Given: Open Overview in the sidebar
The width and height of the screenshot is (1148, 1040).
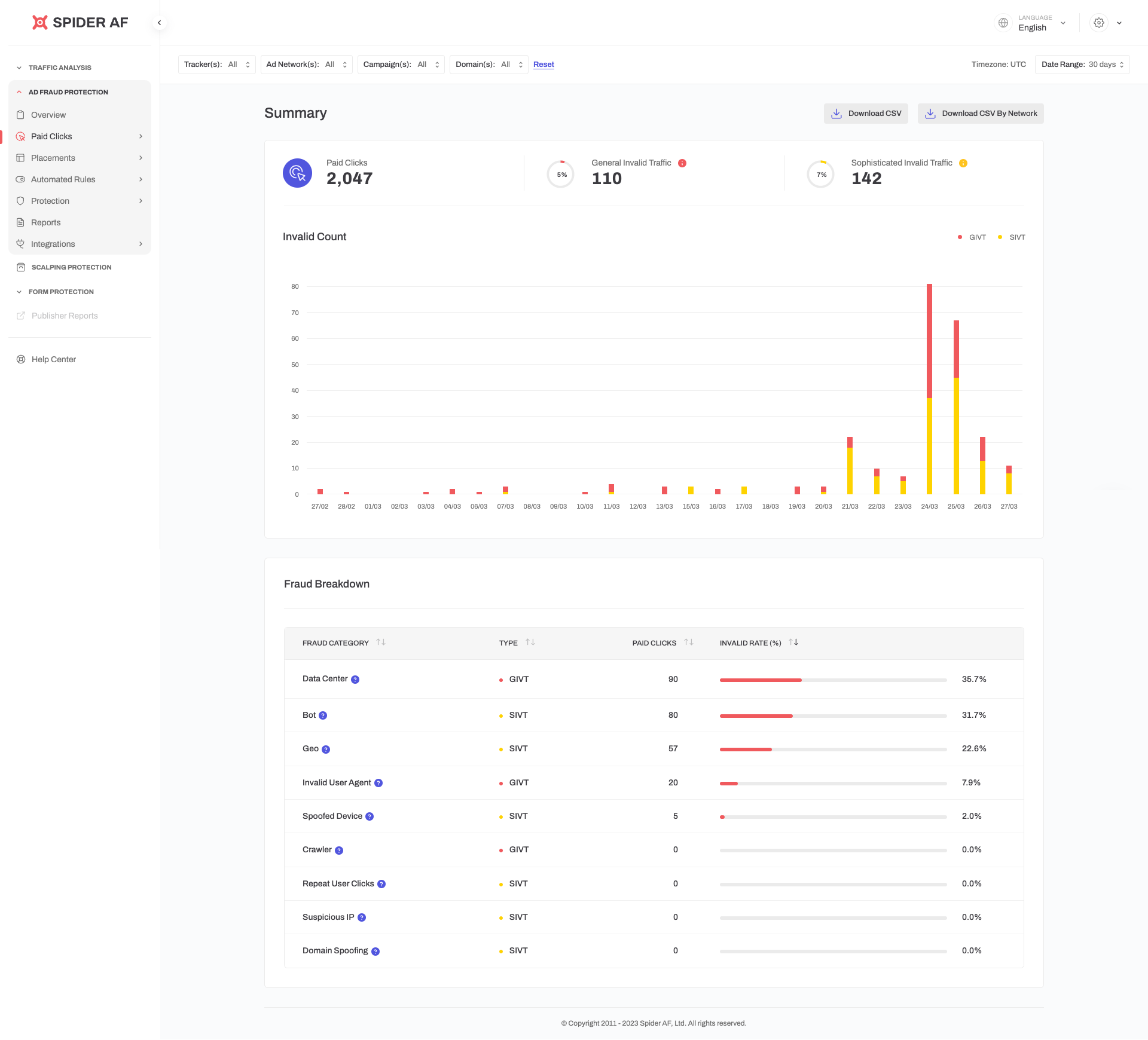Looking at the screenshot, I should coord(48,115).
